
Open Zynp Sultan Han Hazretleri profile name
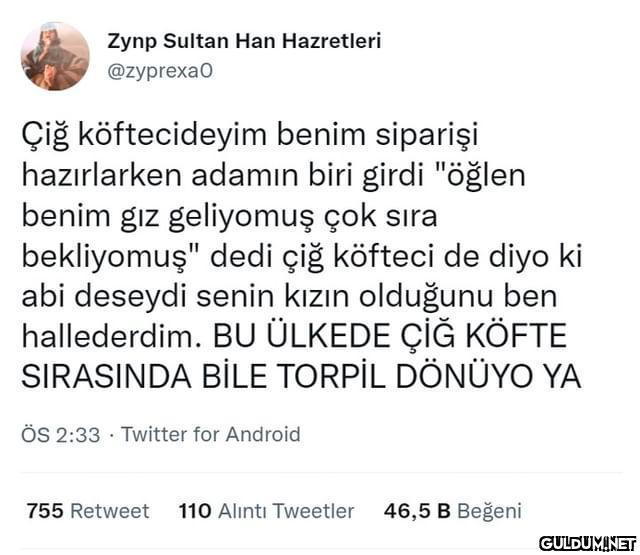click(x=244, y=42)
